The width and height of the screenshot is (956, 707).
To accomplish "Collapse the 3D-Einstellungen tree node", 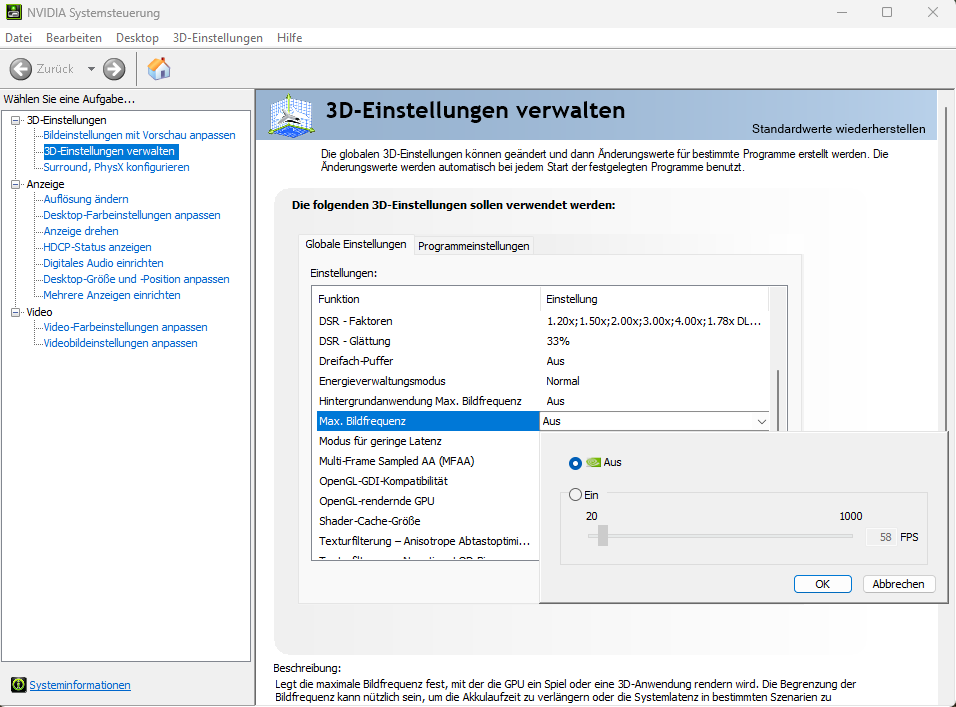I will coord(16,120).
